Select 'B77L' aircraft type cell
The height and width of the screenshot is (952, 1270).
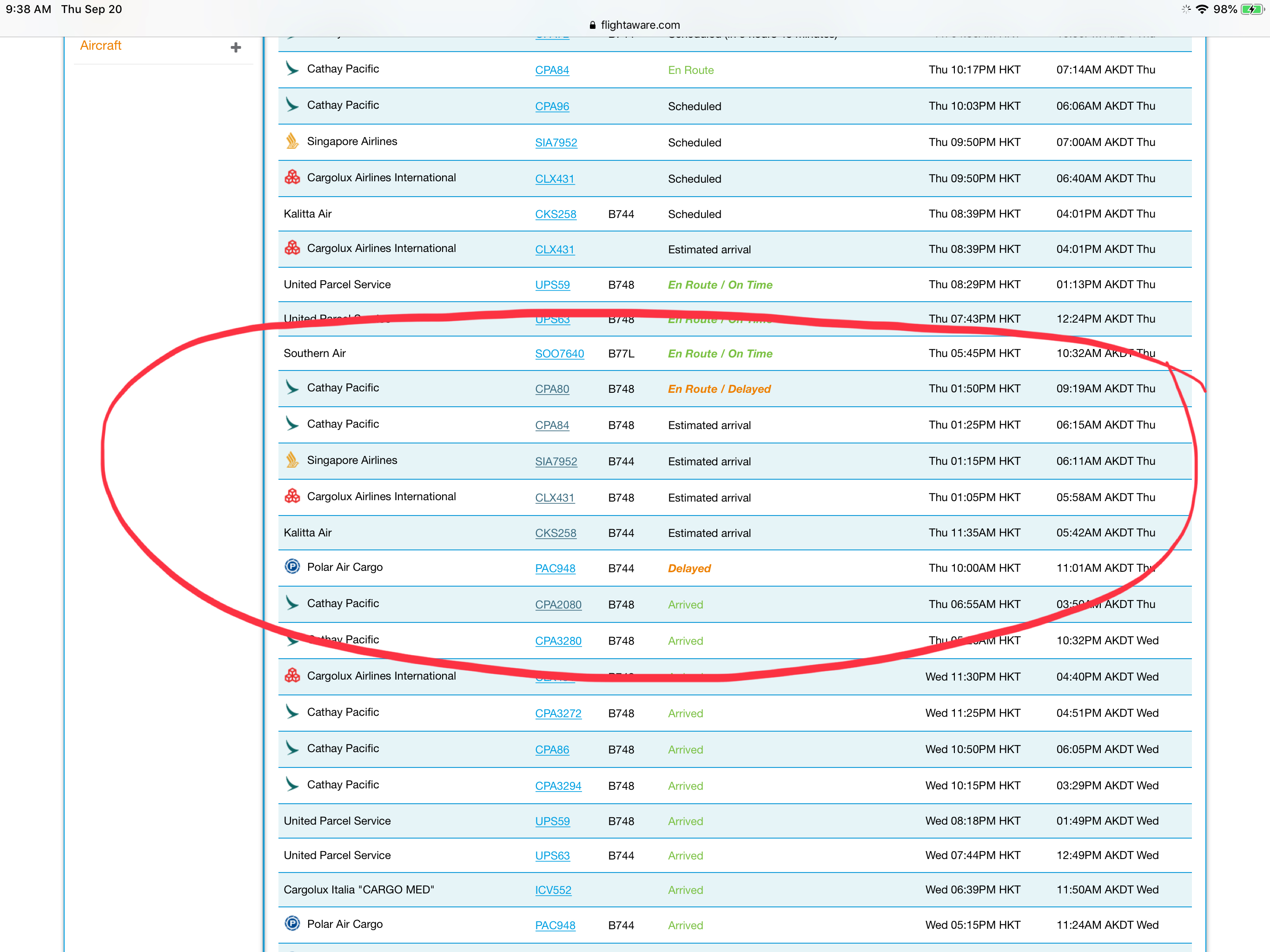pyautogui.click(x=621, y=354)
